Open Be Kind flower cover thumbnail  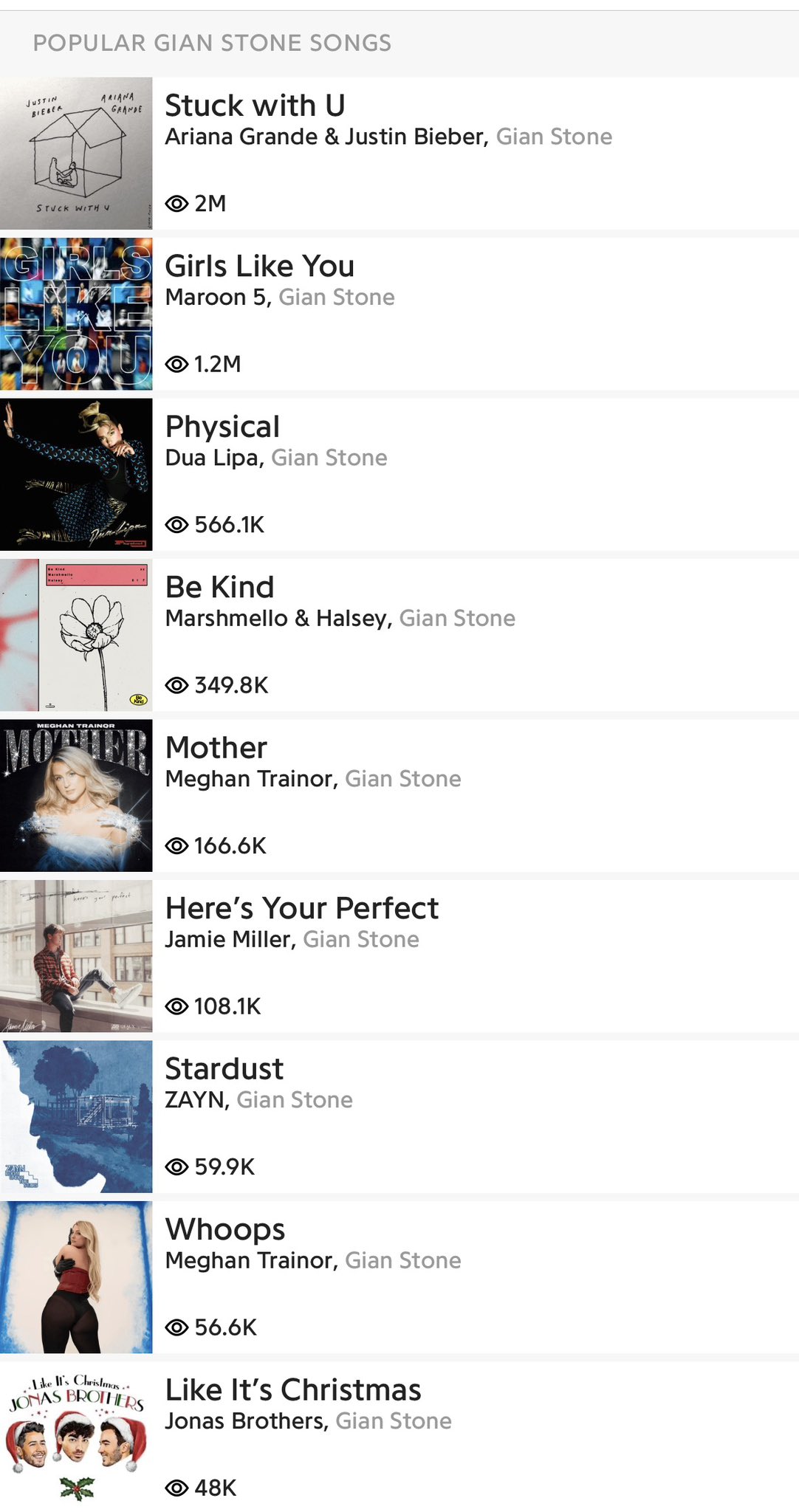click(x=76, y=635)
